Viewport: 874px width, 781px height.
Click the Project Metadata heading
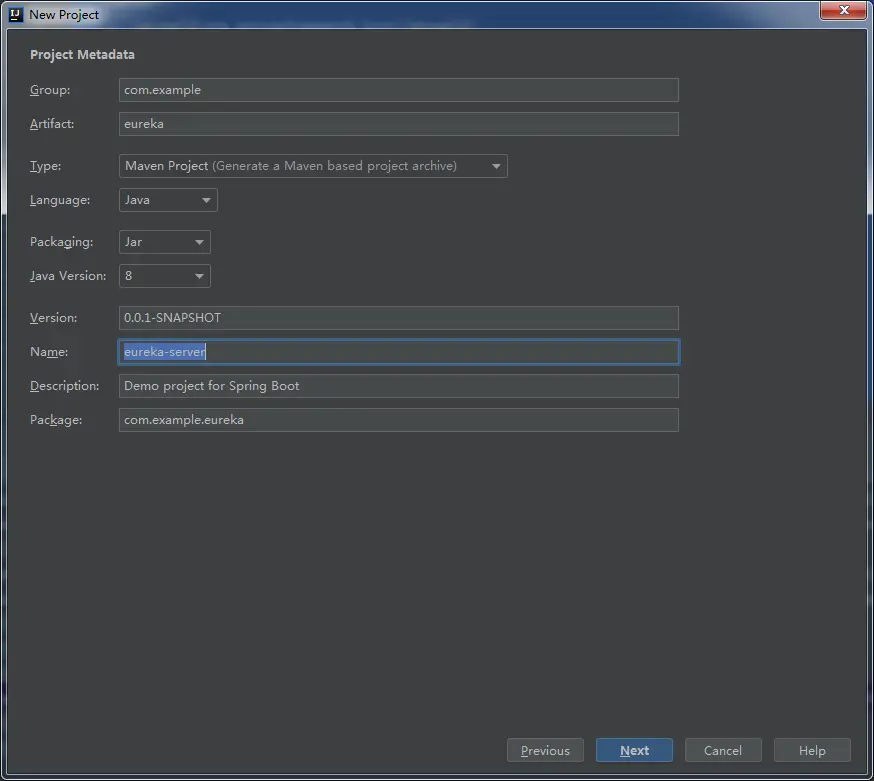[82, 55]
